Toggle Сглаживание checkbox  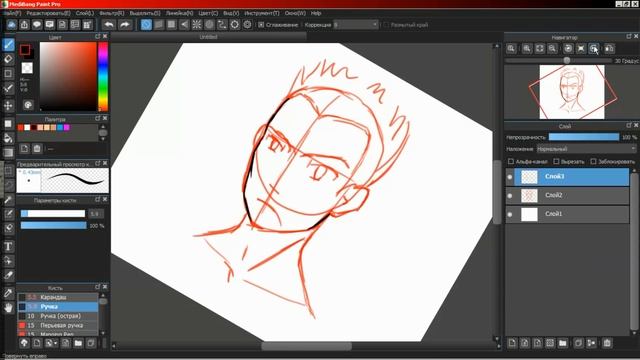pyautogui.click(x=261, y=25)
